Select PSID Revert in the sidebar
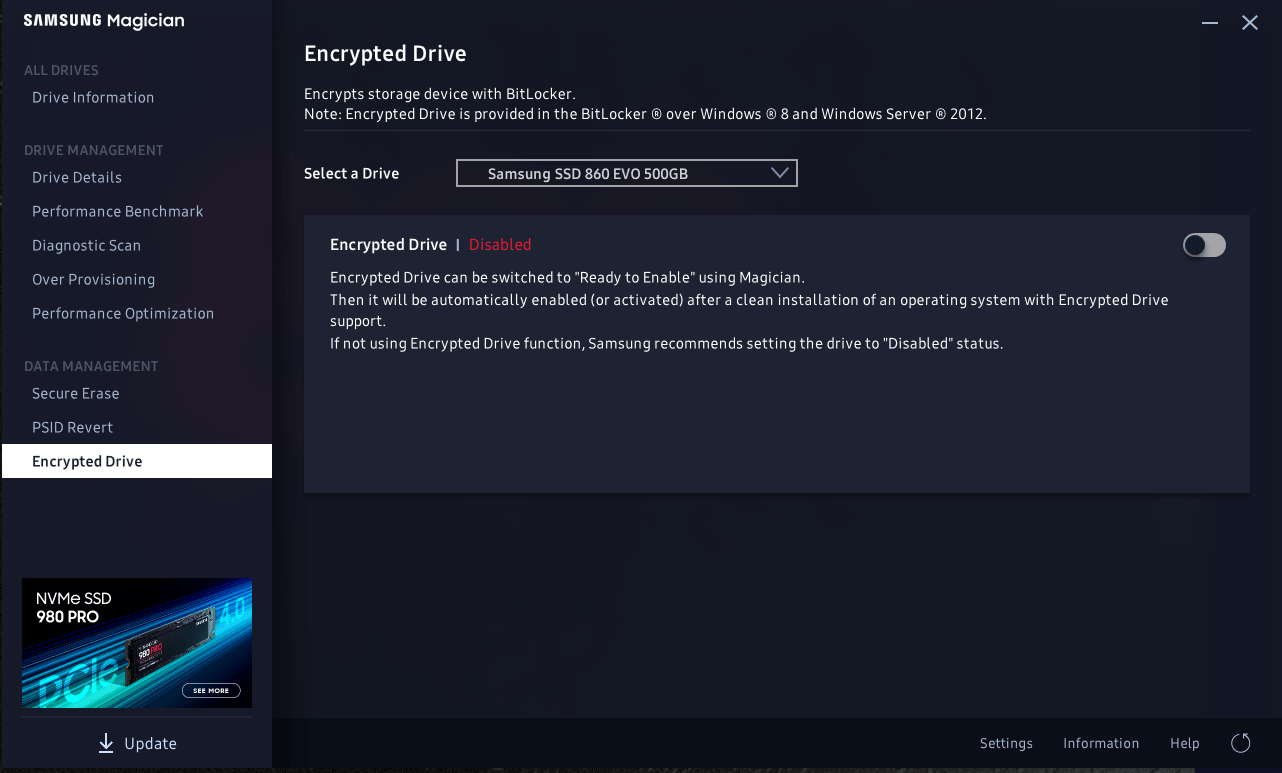The height and width of the screenshot is (773, 1282). pos(73,427)
